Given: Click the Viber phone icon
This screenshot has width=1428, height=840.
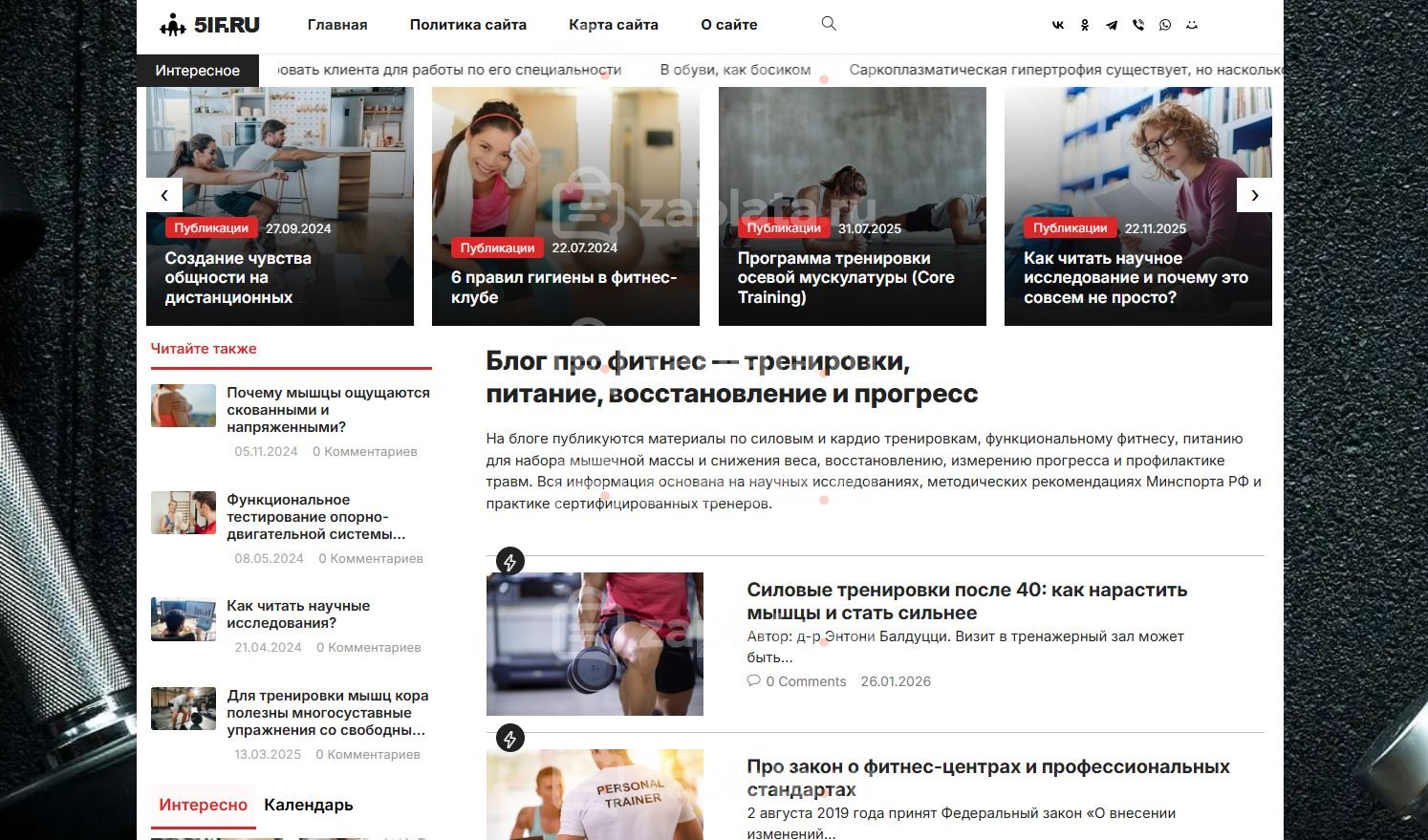Looking at the screenshot, I should click(x=1138, y=25).
